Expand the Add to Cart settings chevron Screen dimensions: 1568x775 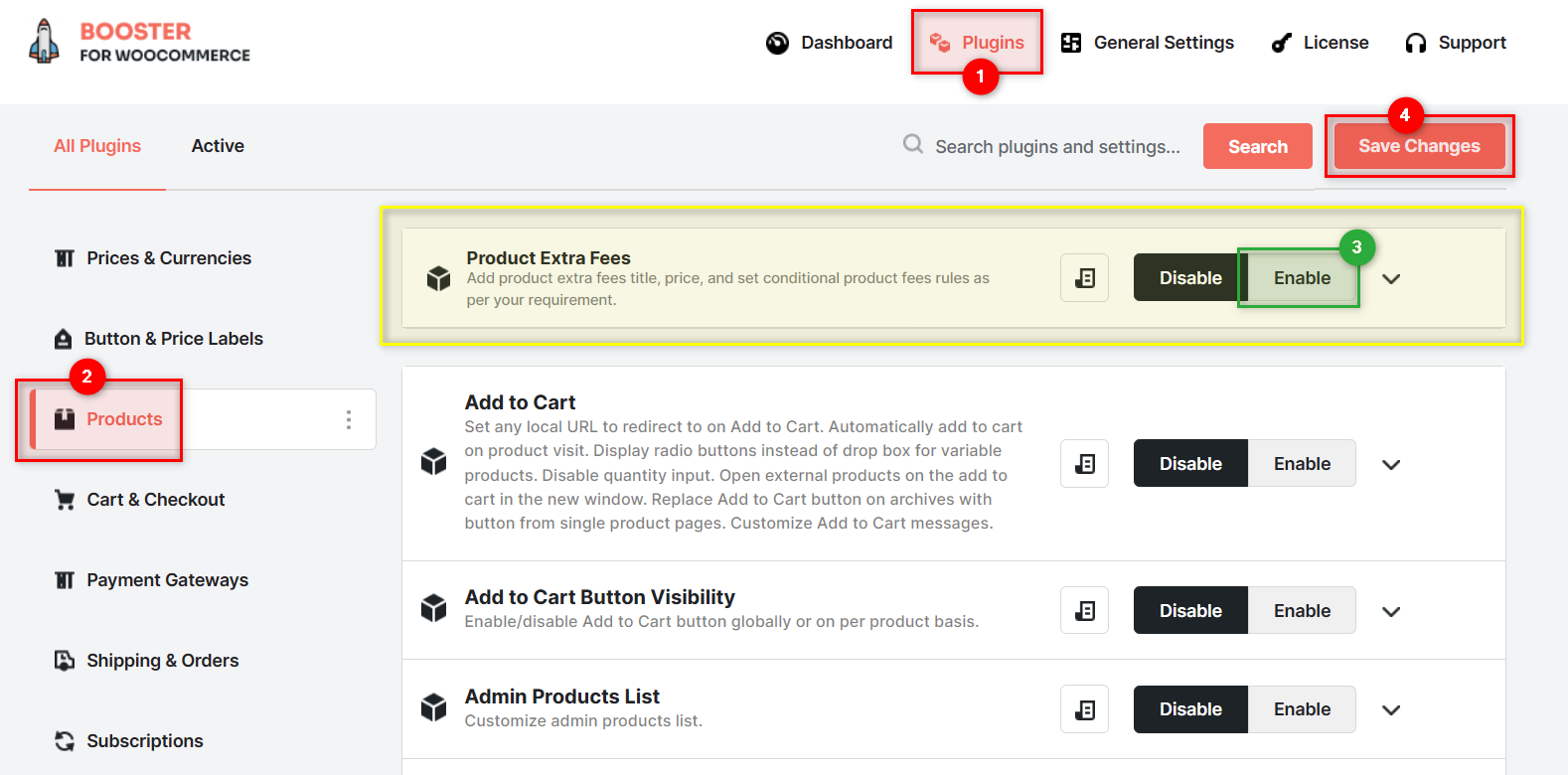[1391, 465]
